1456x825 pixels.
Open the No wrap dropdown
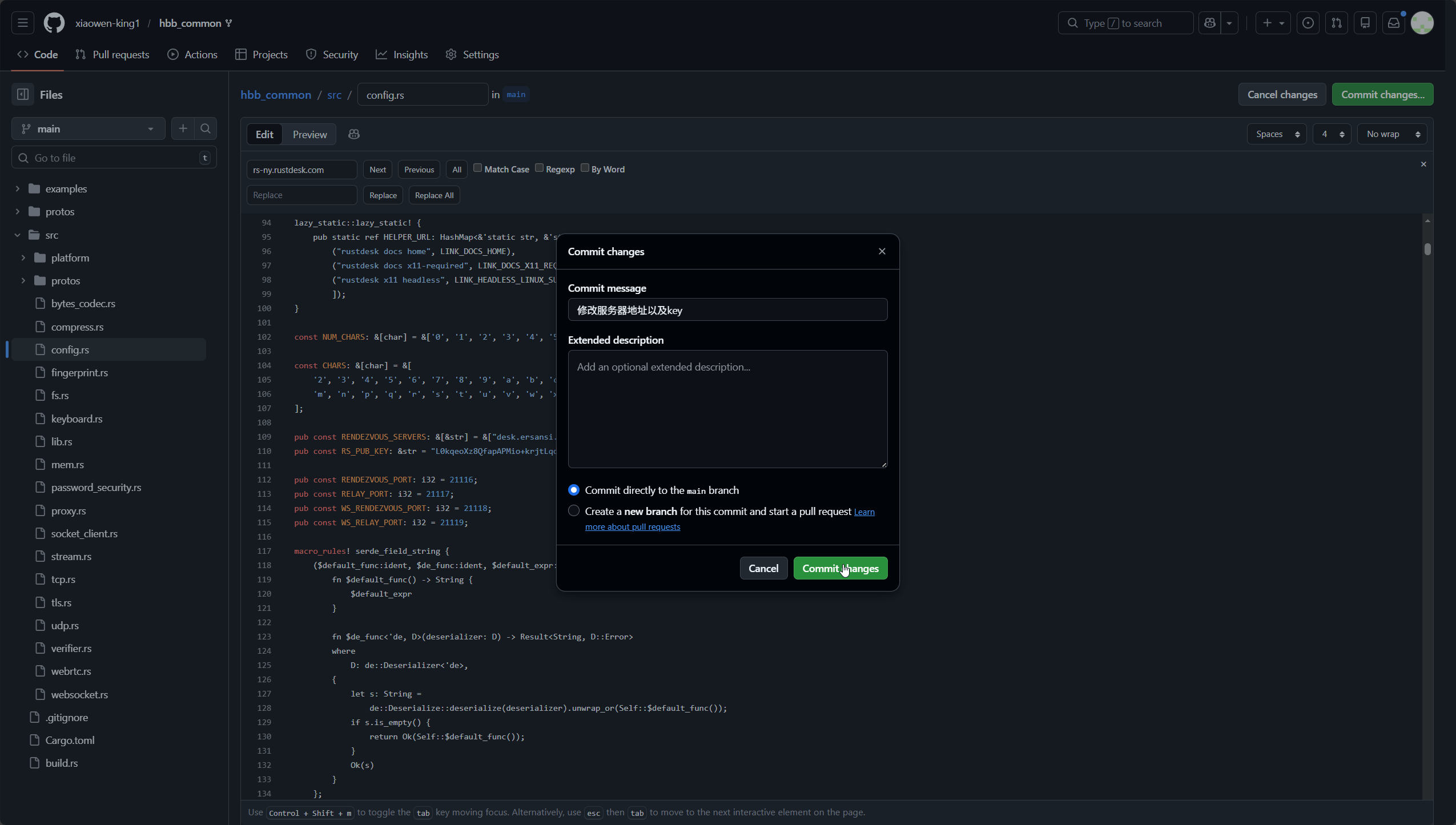pyautogui.click(x=1392, y=134)
